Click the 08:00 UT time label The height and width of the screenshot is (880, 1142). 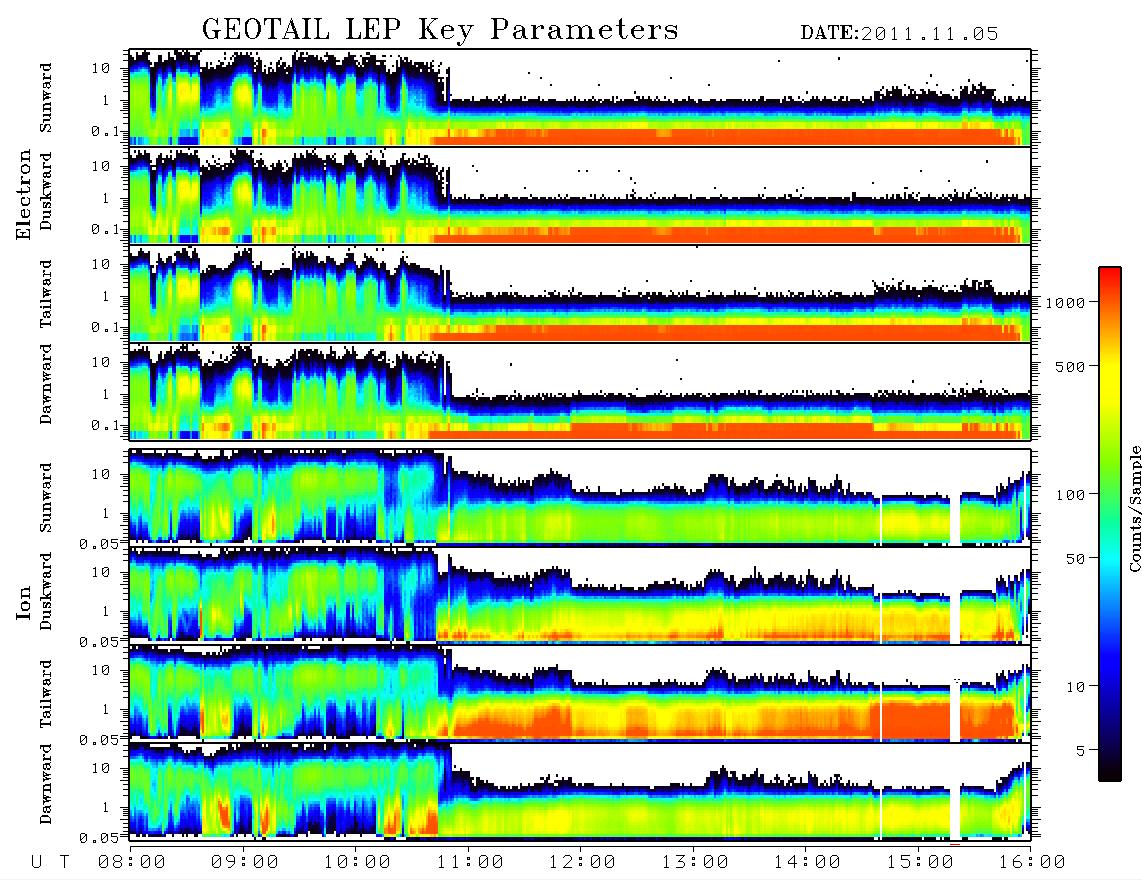tap(132, 862)
